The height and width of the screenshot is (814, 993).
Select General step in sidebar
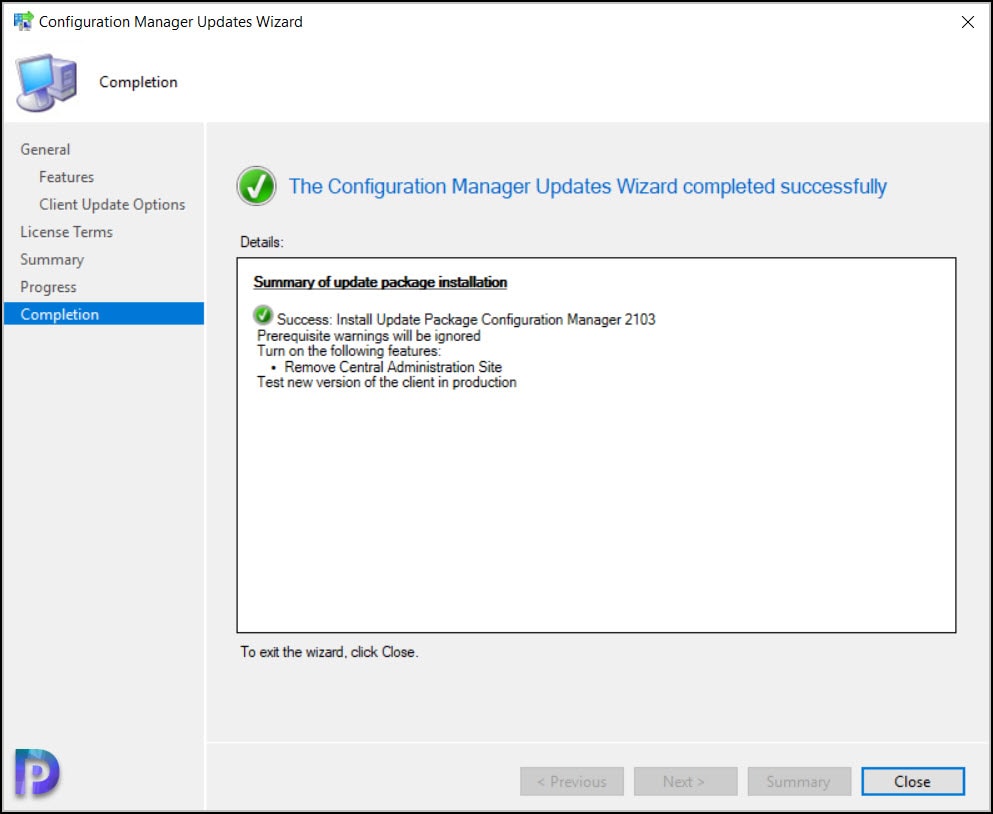point(45,149)
